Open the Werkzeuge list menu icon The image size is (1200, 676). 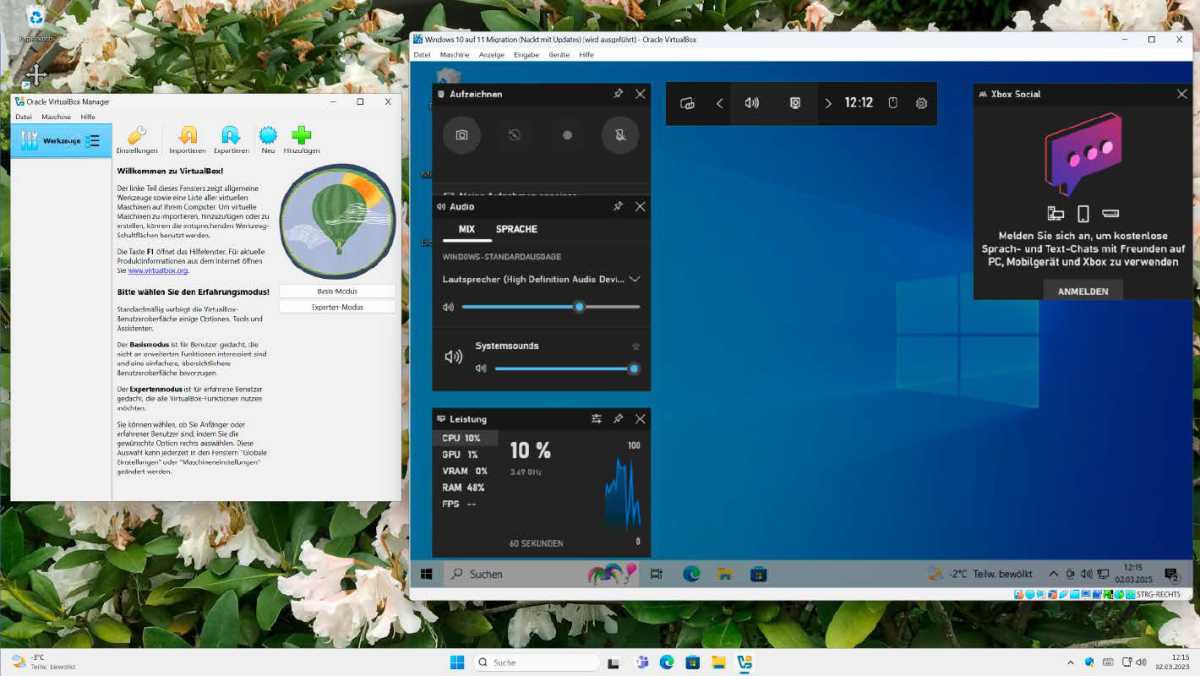pos(93,141)
